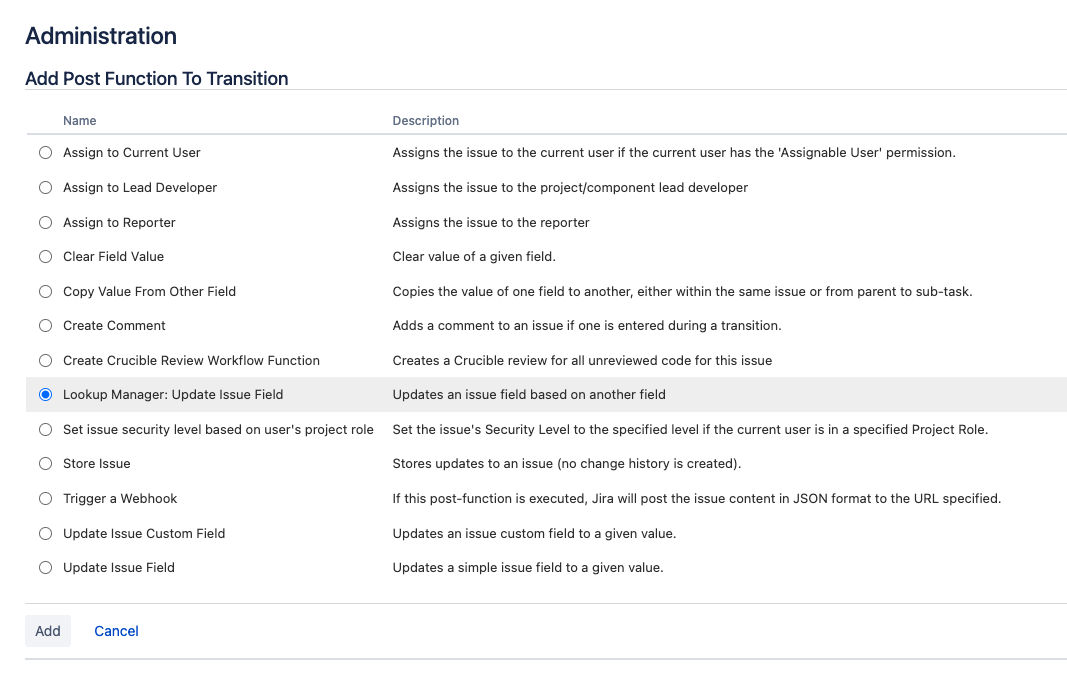The image size is (1067, 696).
Task: Choose Assign to Lead Developer post function
Action: click(x=45, y=187)
